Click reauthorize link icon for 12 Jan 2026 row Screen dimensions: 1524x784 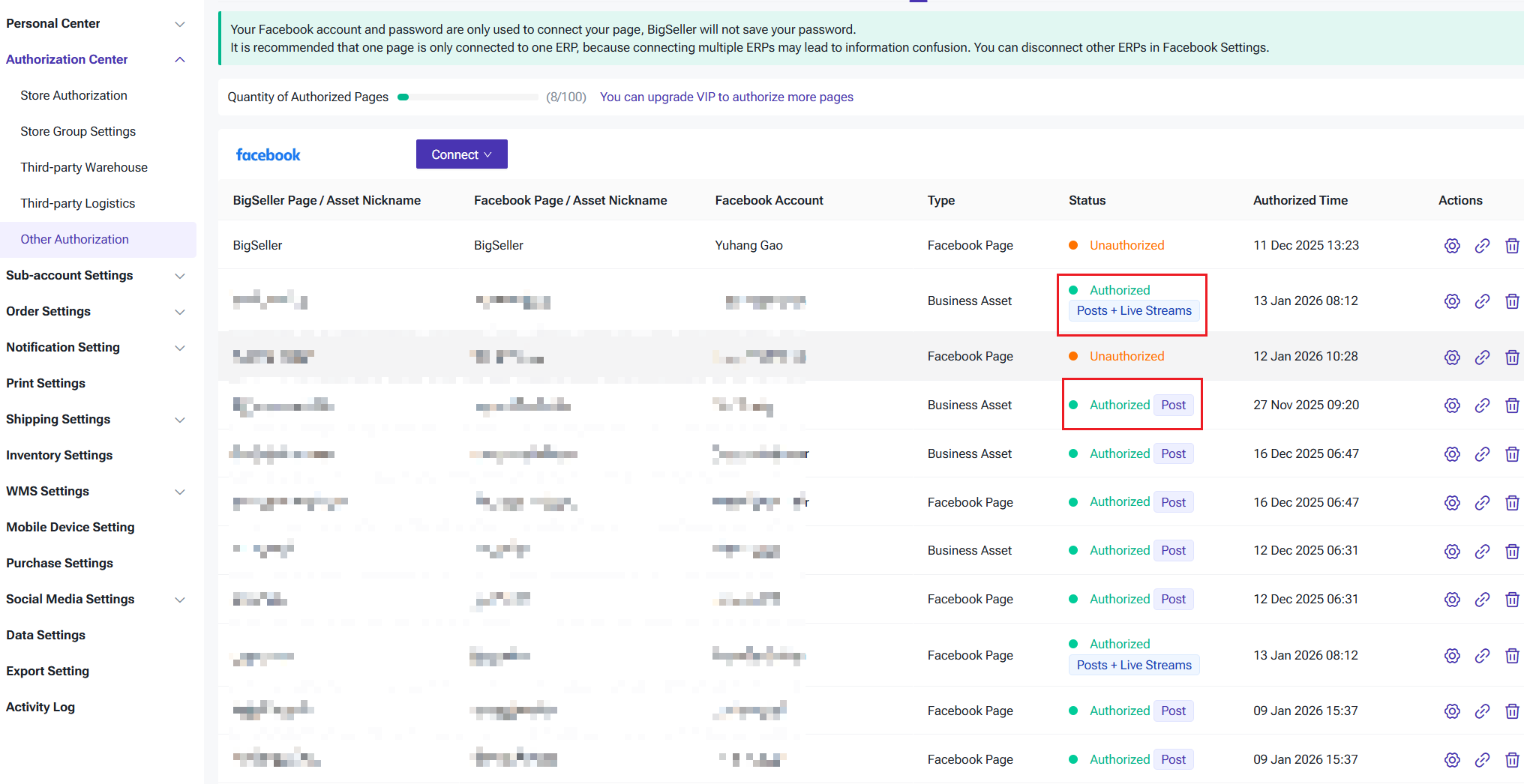[x=1482, y=357]
